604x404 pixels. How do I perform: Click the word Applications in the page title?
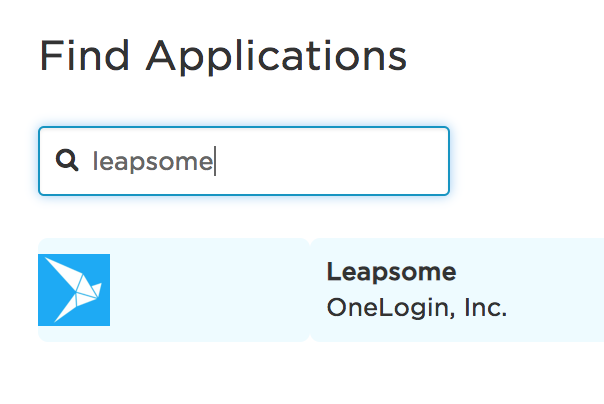pyautogui.click(x=276, y=56)
